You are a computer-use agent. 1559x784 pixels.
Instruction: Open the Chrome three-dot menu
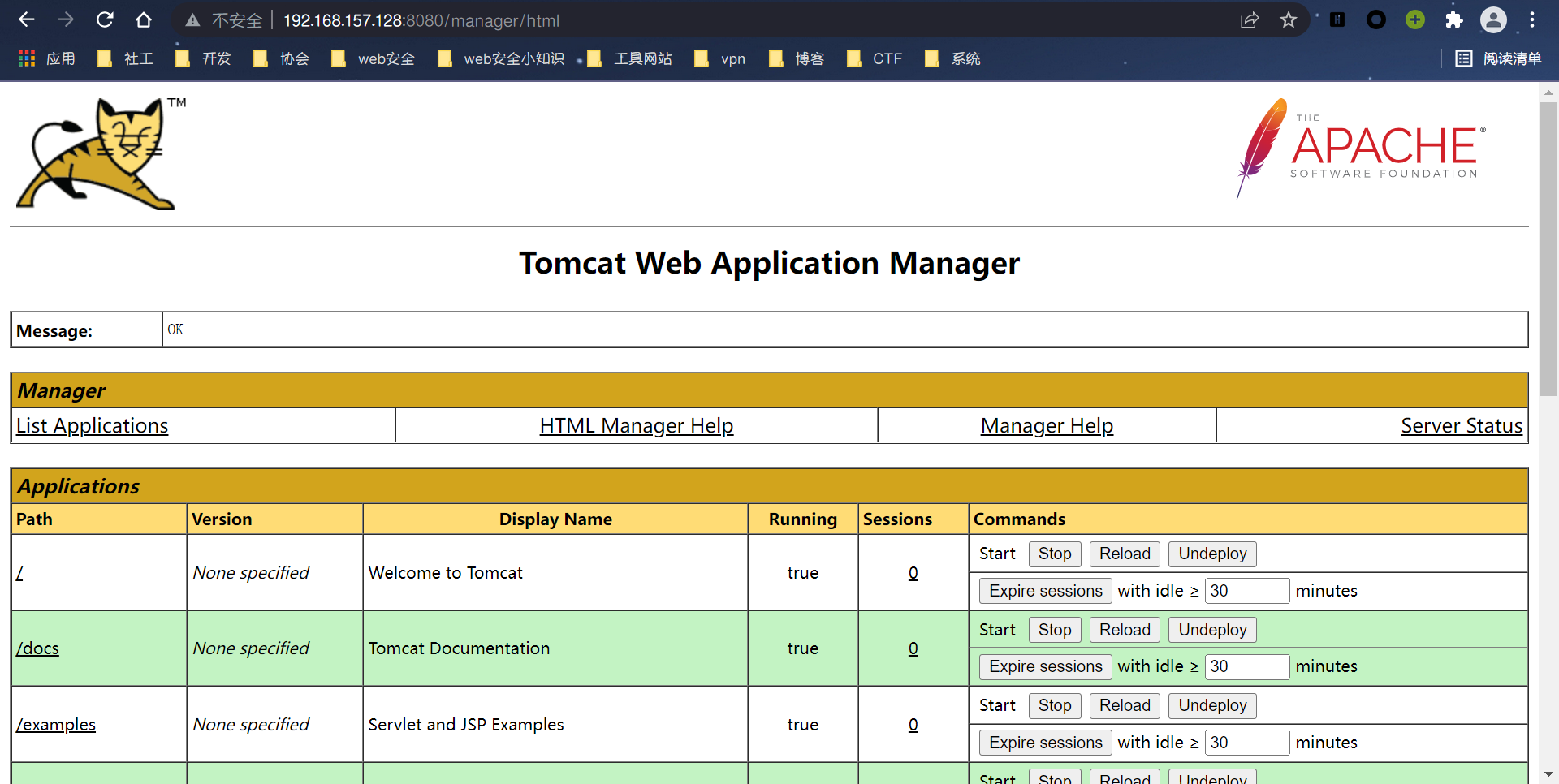pyautogui.click(x=1532, y=19)
